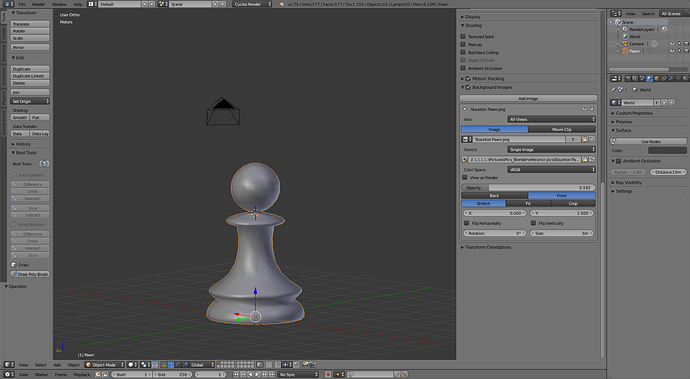
Task: Click the Duplicate Linked button
Action: tap(30, 76)
